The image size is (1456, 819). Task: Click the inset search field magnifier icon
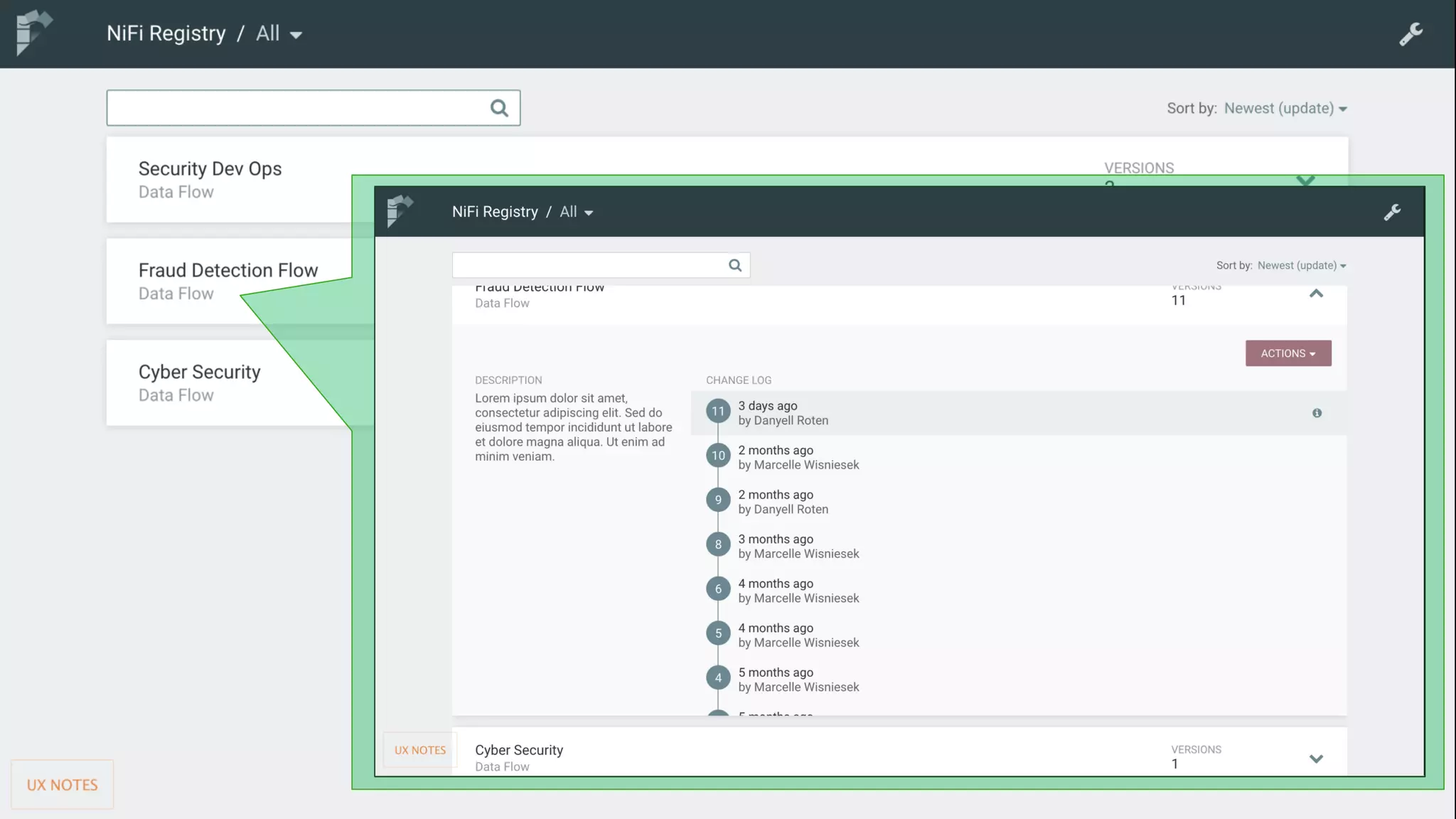click(735, 265)
